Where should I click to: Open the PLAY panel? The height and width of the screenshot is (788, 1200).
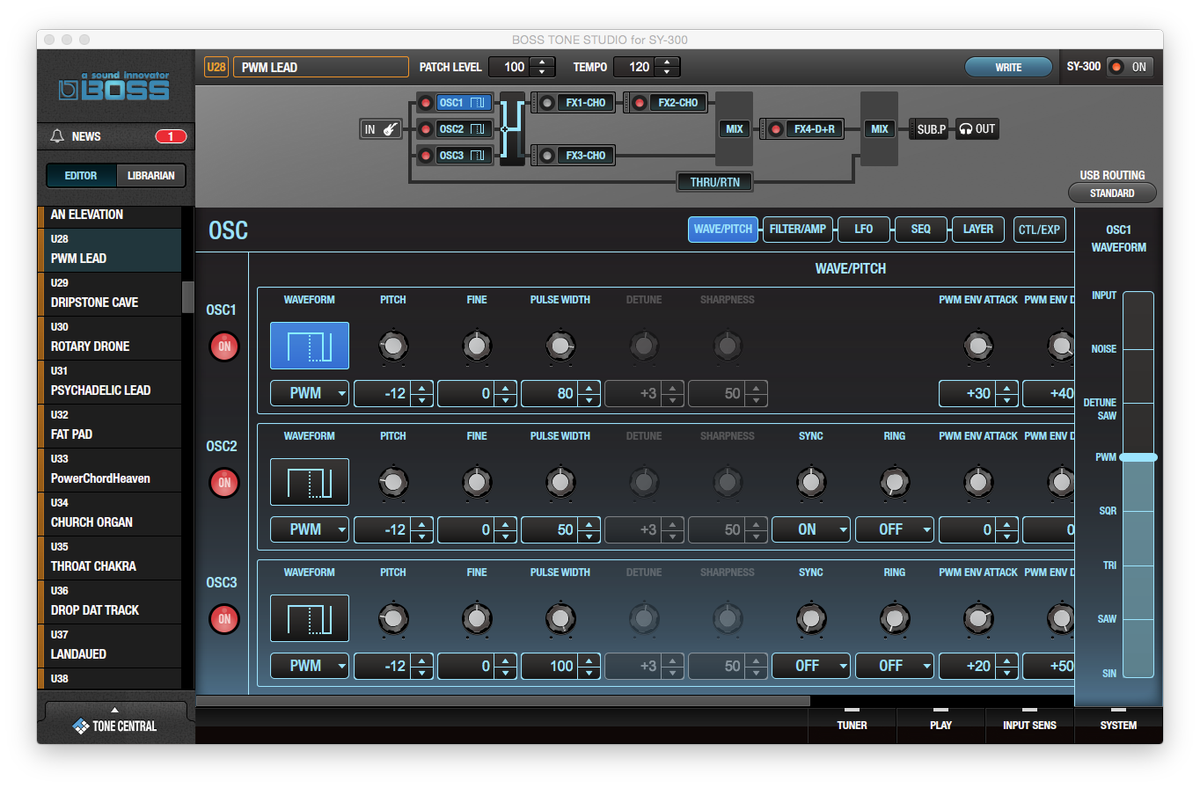pyautogui.click(x=941, y=724)
